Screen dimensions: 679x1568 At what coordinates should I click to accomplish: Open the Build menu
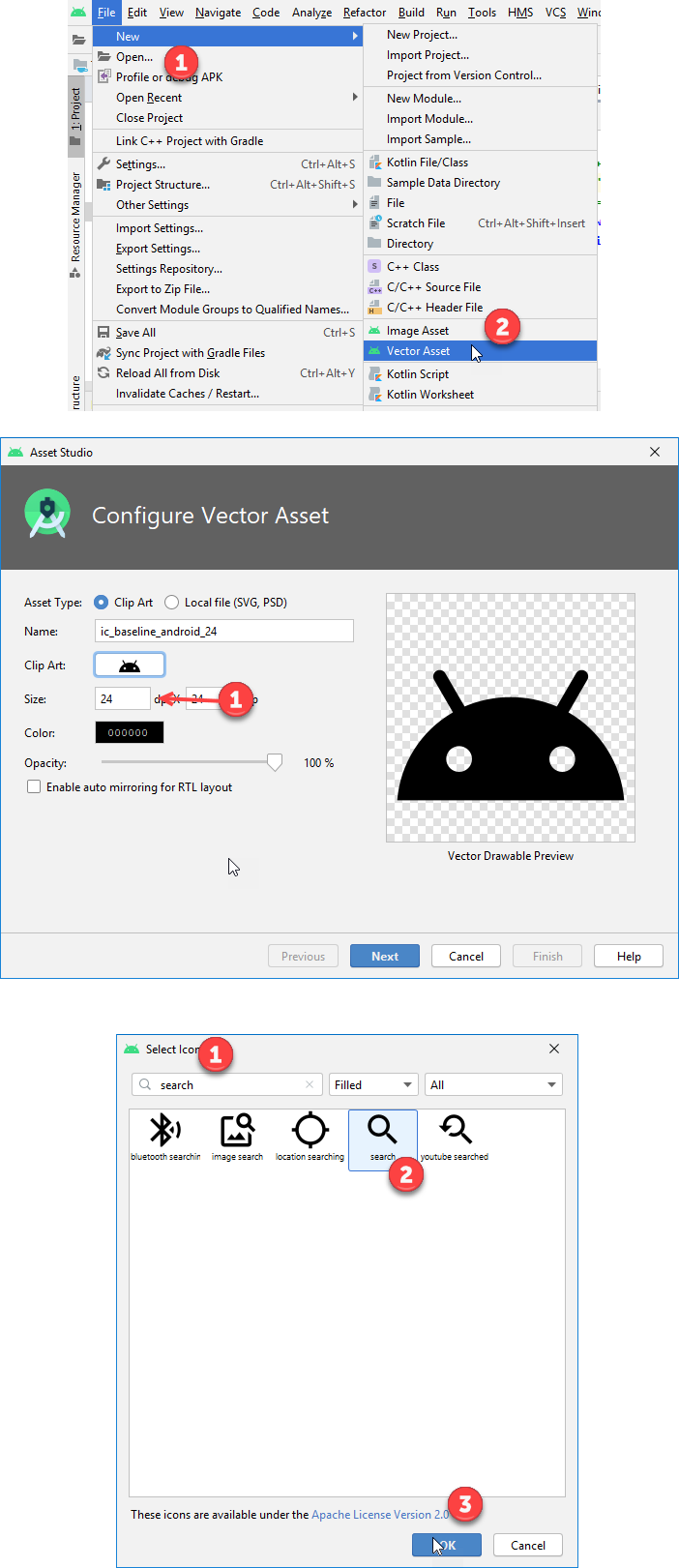click(x=411, y=12)
